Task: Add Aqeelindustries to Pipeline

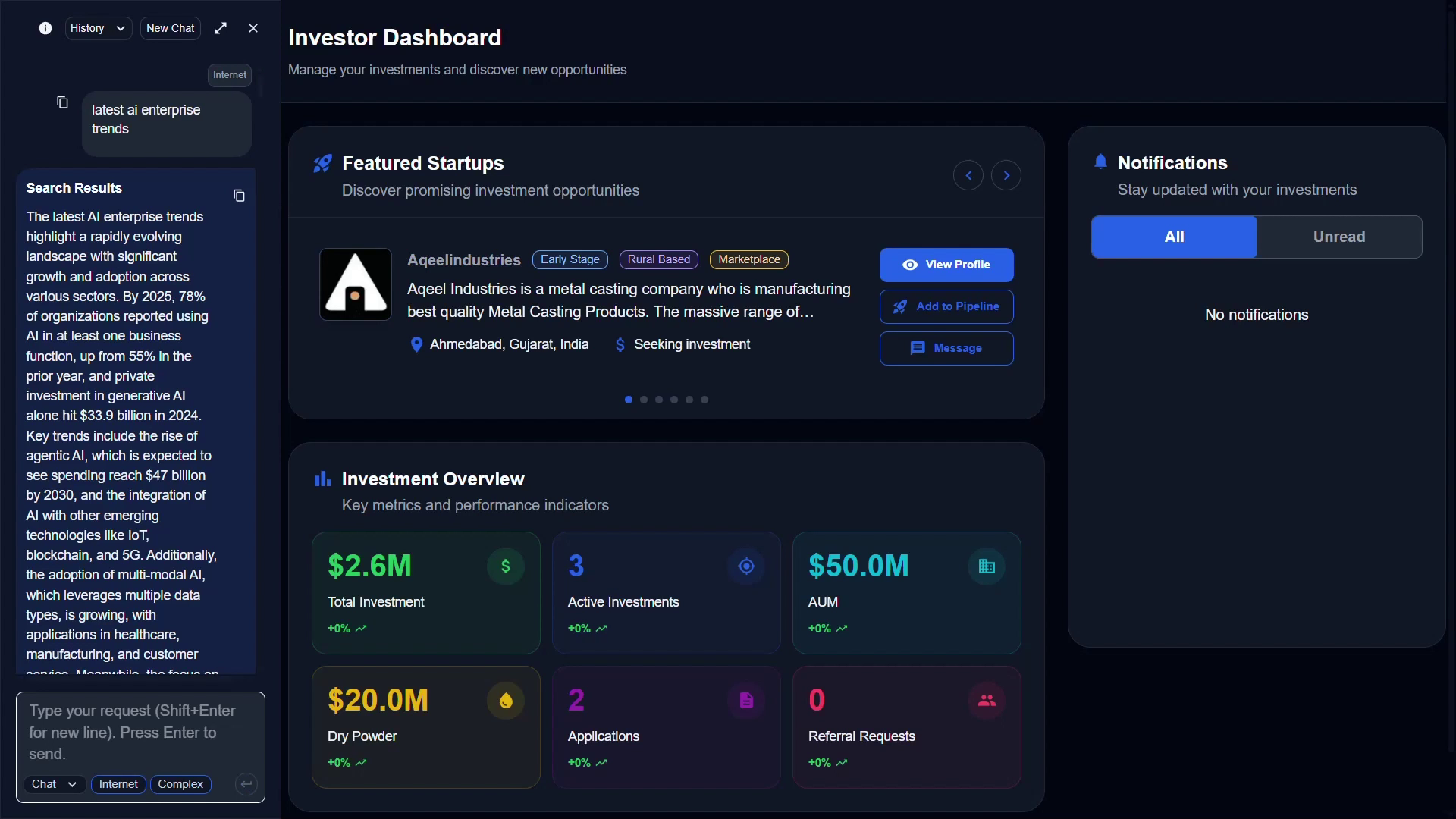Action: click(x=946, y=306)
